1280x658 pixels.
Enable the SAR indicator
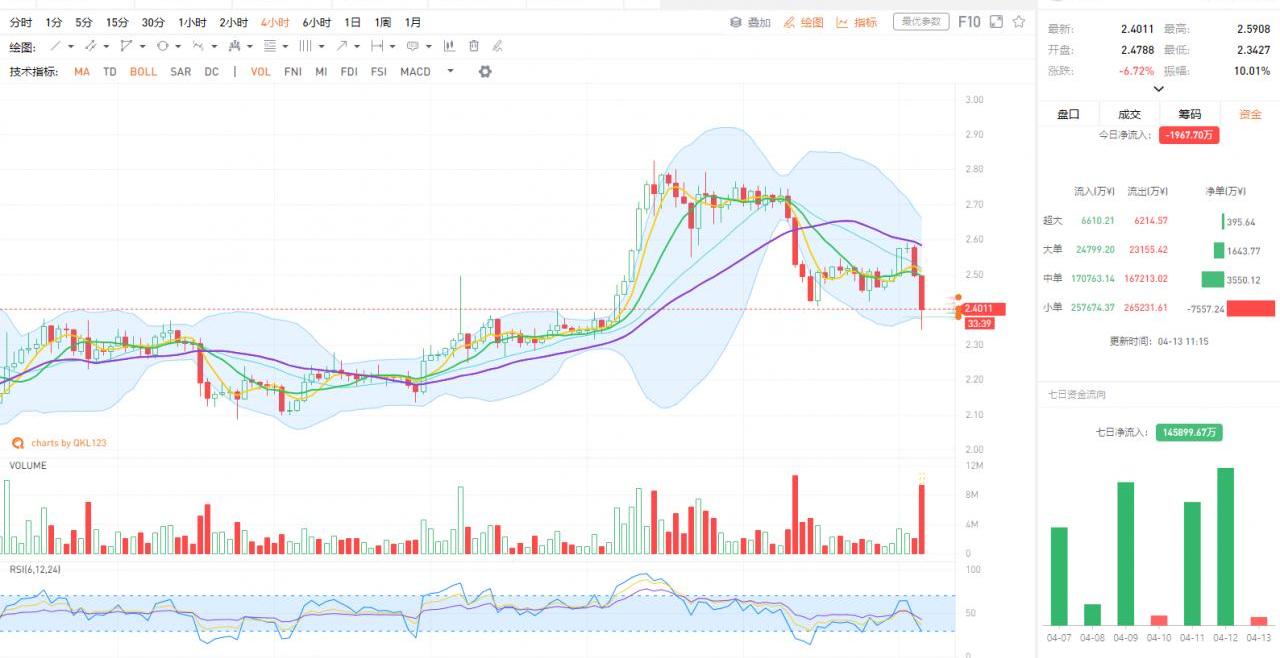(x=180, y=72)
